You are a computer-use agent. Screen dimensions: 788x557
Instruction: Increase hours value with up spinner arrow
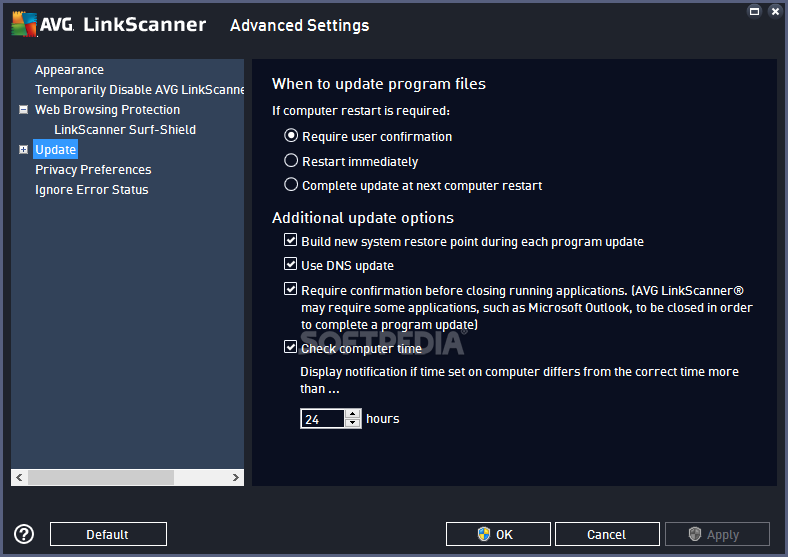(x=353, y=414)
